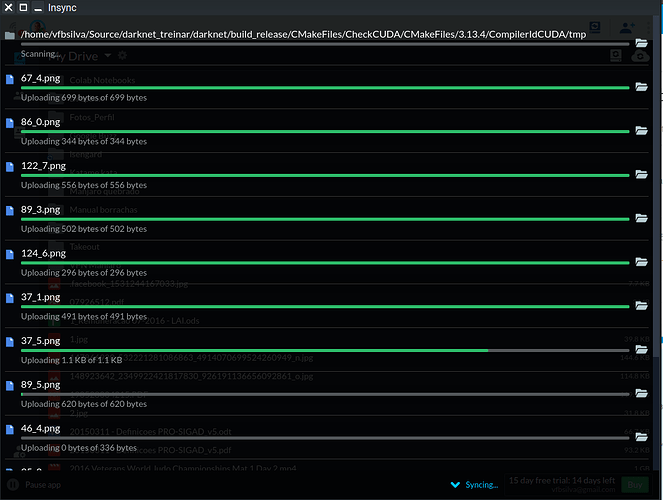Viewport: 663px width, 500px height.
Task: Open folder location for 89_5.png upload
Action: point(641,393)
